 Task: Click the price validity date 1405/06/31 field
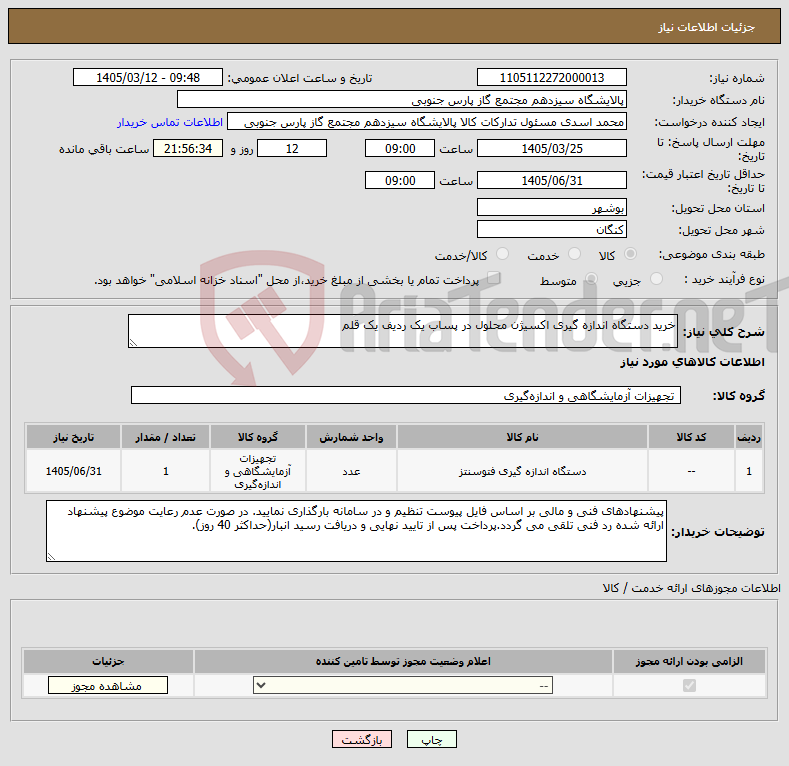[551, 180]
